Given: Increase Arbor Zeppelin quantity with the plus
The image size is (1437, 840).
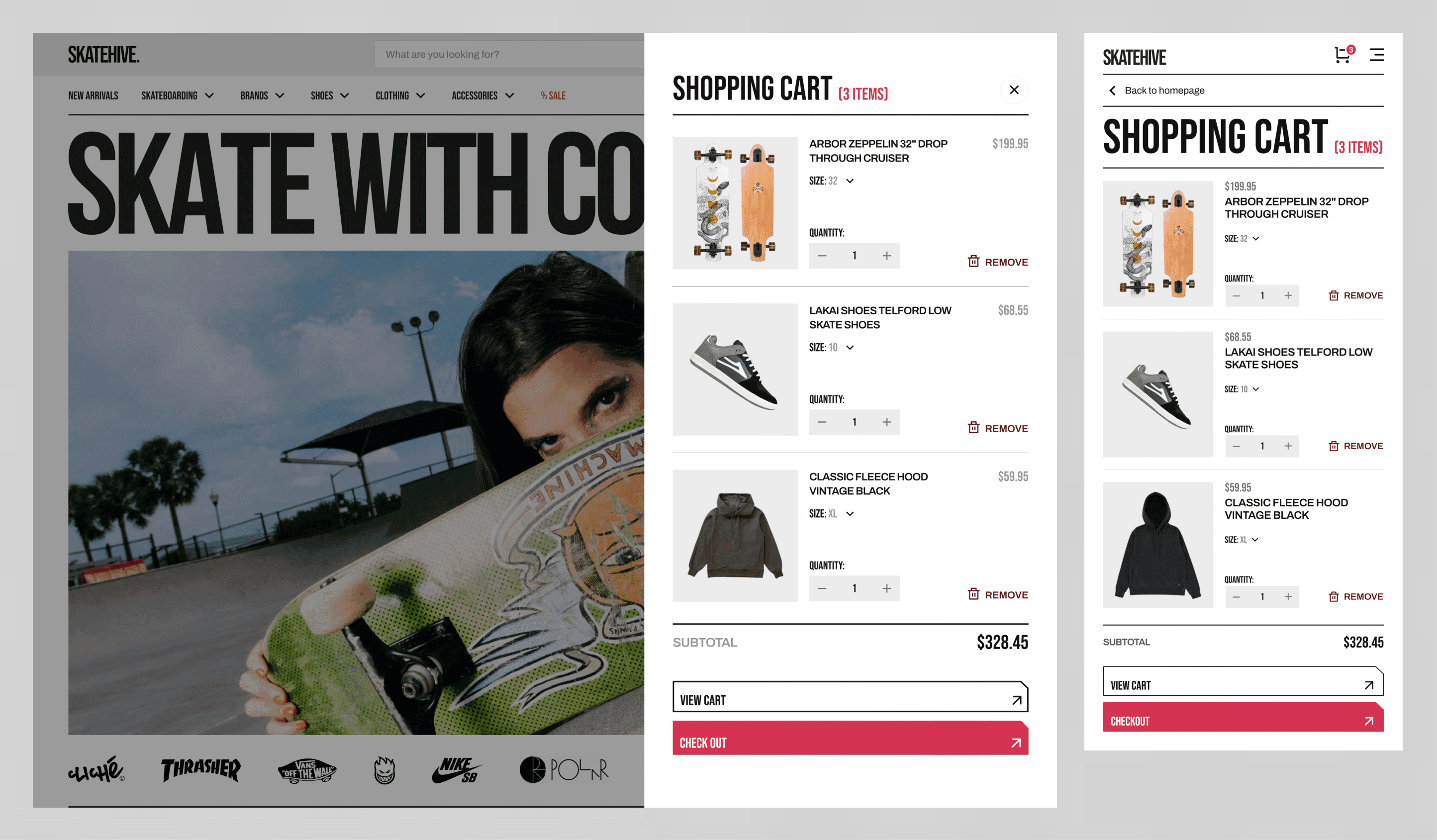Looking at the screenshot, I should (887, 256).
